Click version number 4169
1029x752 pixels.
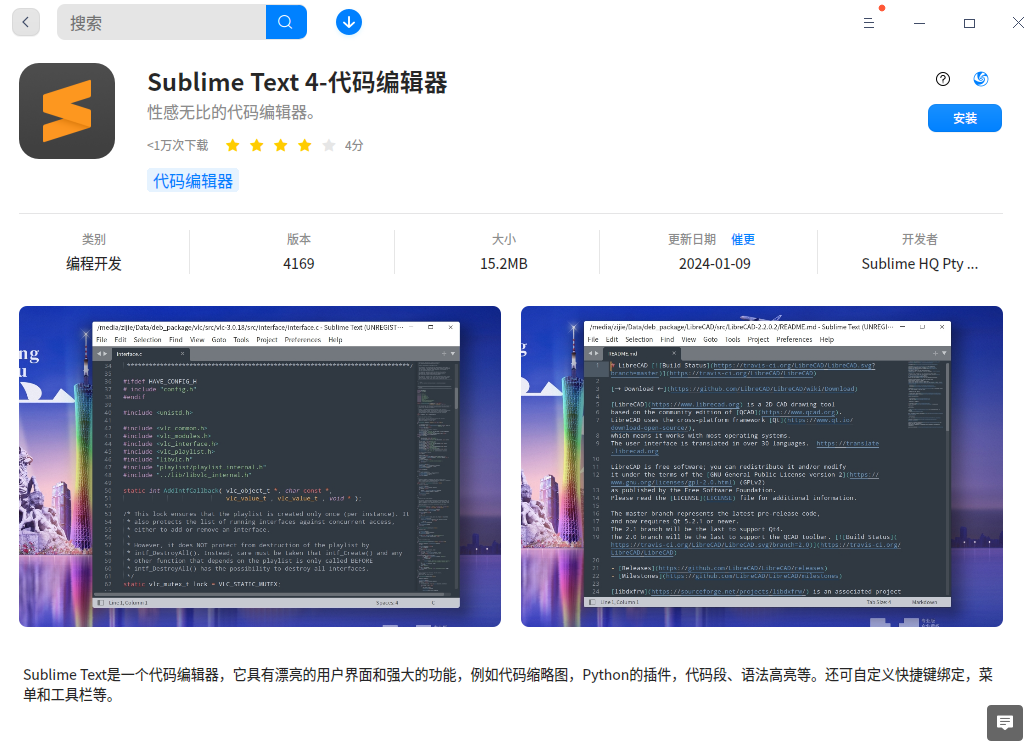(299, 264)
